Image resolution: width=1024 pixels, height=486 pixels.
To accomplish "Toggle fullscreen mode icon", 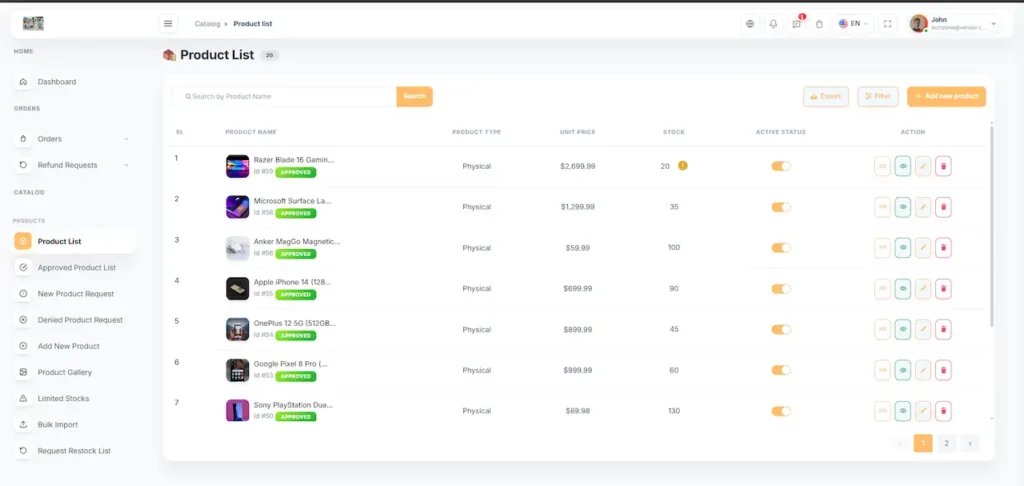I will [887, 24].
